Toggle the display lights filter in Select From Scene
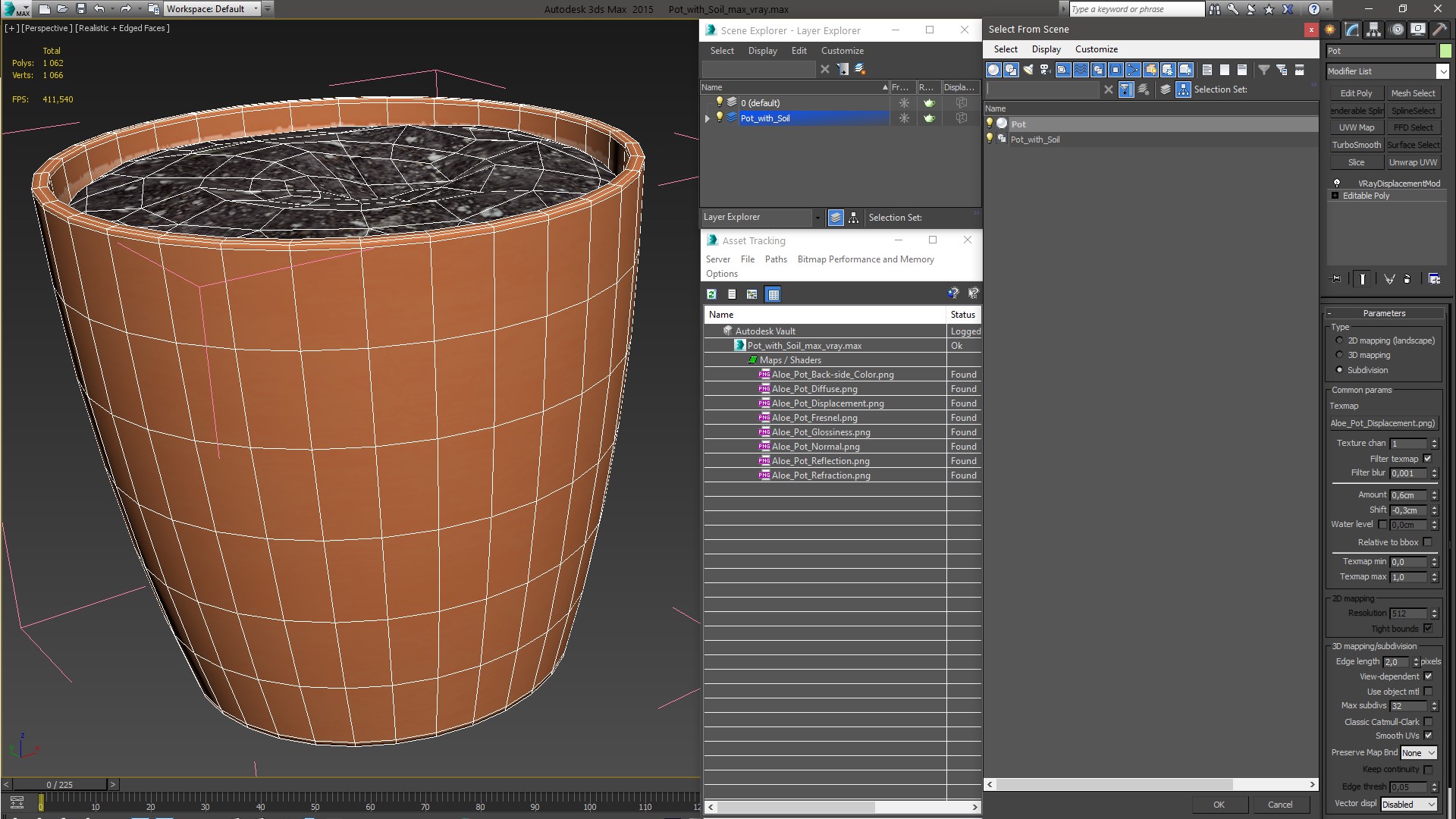 click(1028, 70)
